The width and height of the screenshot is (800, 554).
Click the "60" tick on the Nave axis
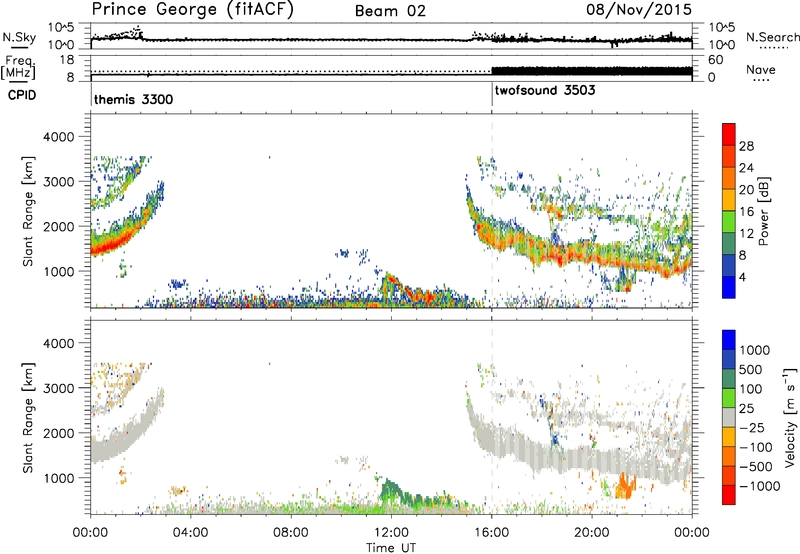(x=716, y=60)
